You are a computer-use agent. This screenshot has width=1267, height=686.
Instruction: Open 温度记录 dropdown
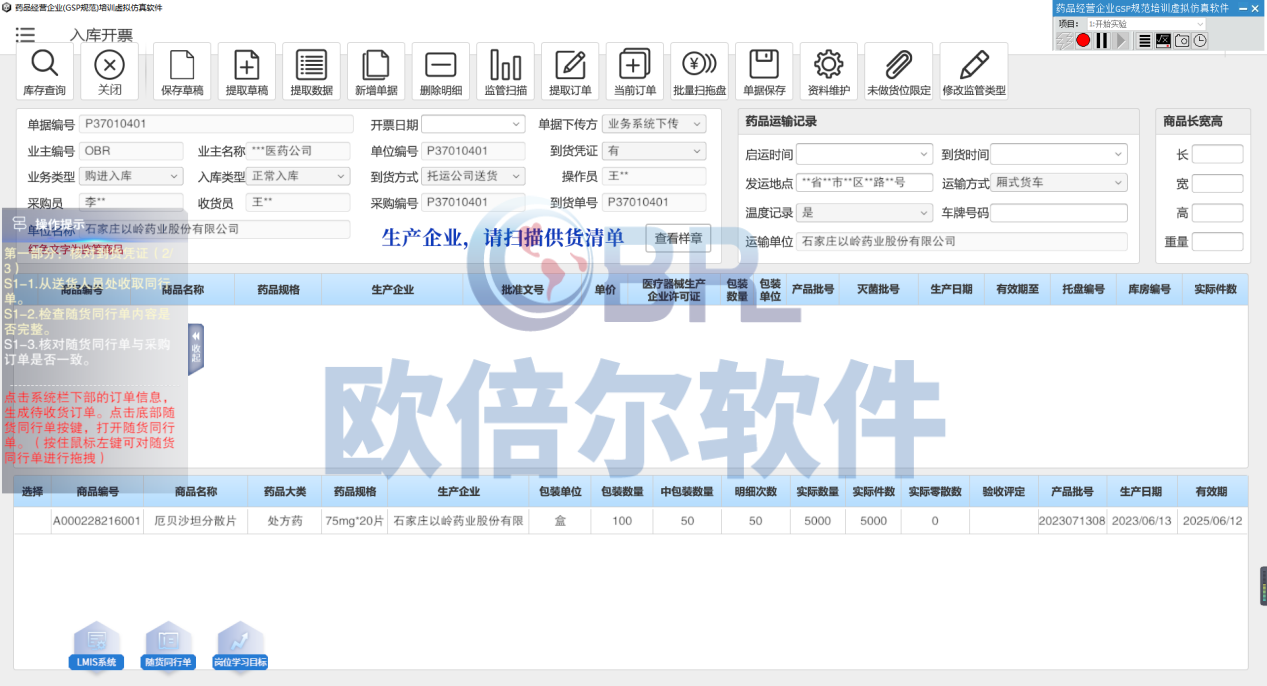[x=864, y=213]
